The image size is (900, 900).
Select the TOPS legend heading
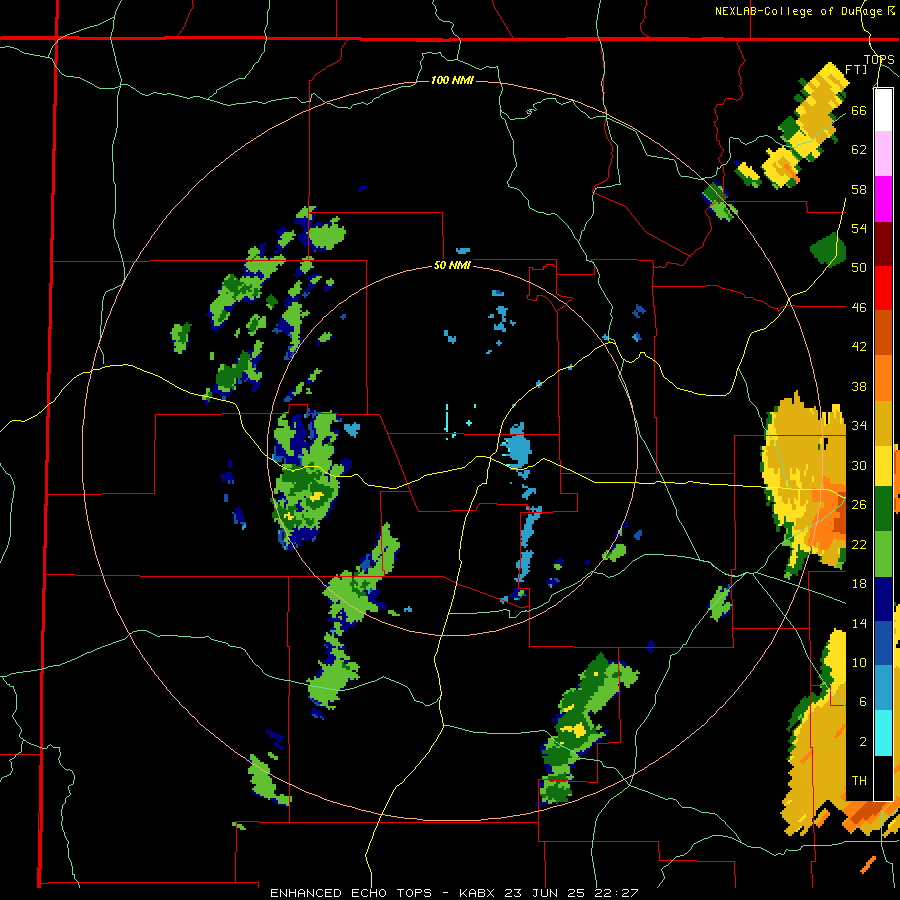click(x=879, y=59)
